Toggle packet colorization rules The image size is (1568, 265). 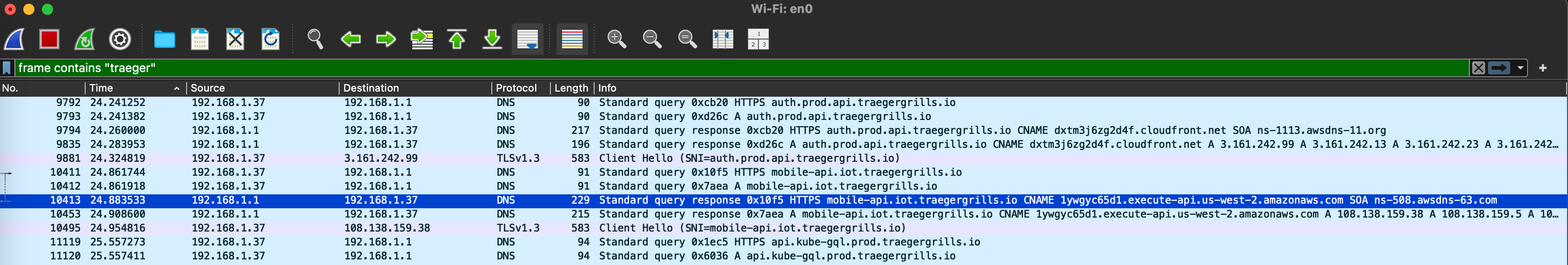click(571, 40)
